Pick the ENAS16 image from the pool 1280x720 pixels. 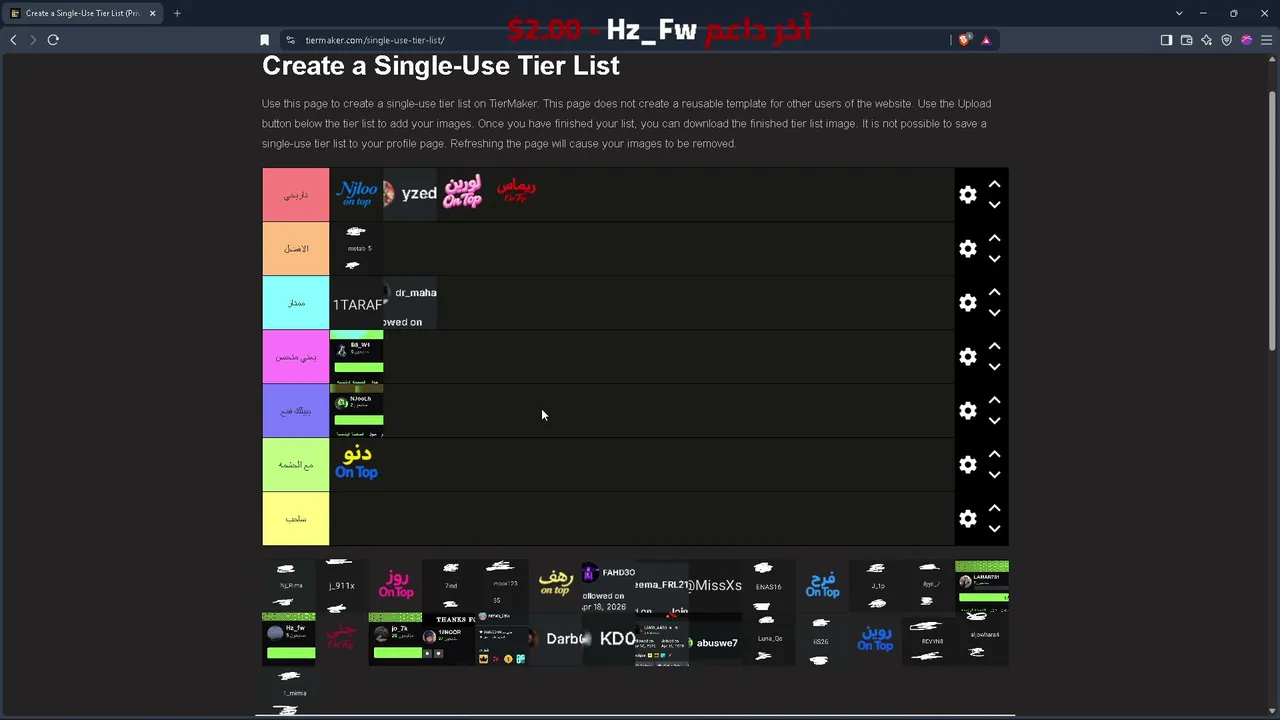click(768, 586)
